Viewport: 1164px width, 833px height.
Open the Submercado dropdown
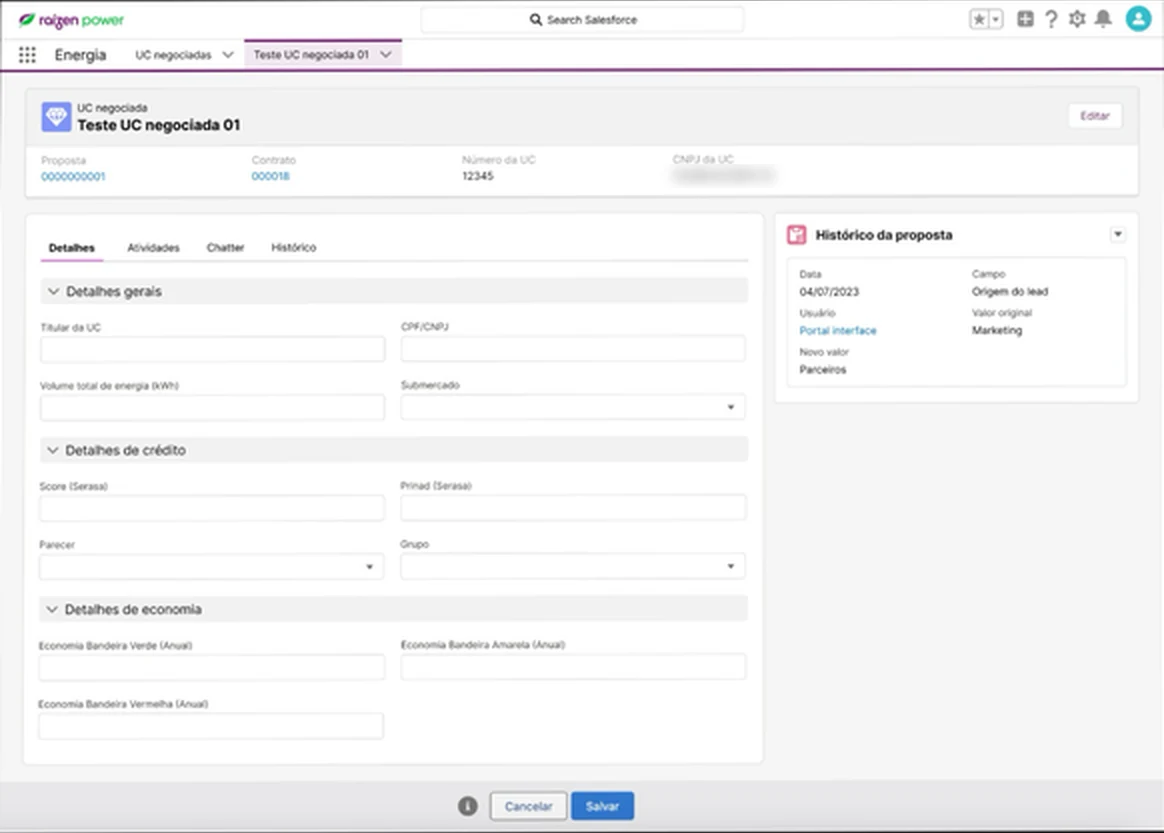pyautogui.click(x=573, y=407)
